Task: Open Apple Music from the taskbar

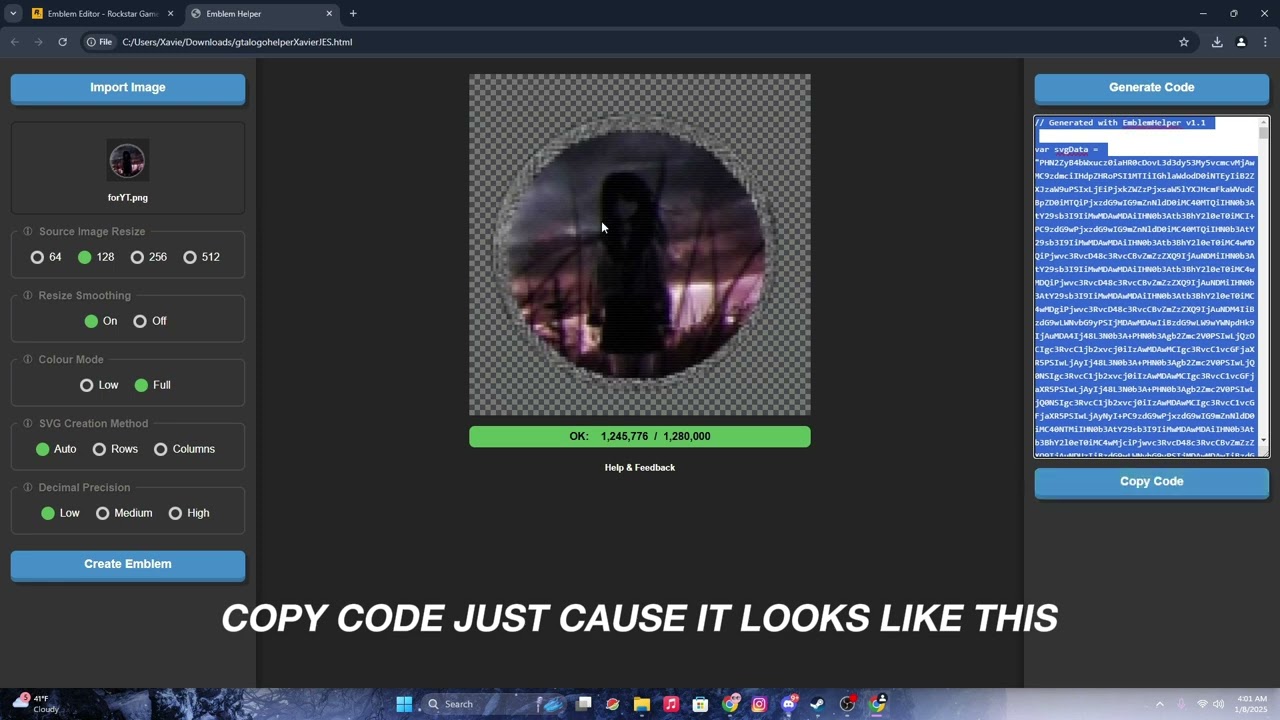Action: 671,704
